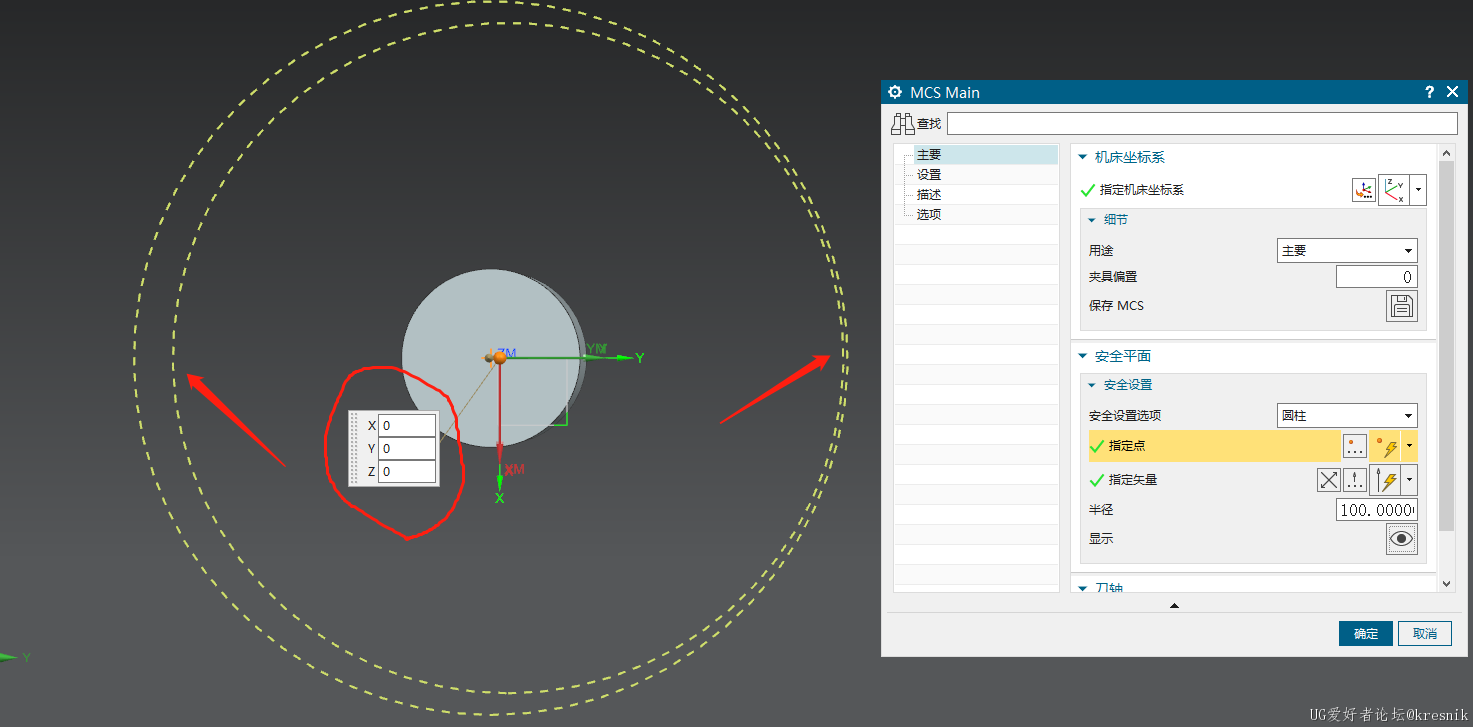Click in the find search field
The height and width of the screenshot is (727, 1473).
[x=1202, y=123]
